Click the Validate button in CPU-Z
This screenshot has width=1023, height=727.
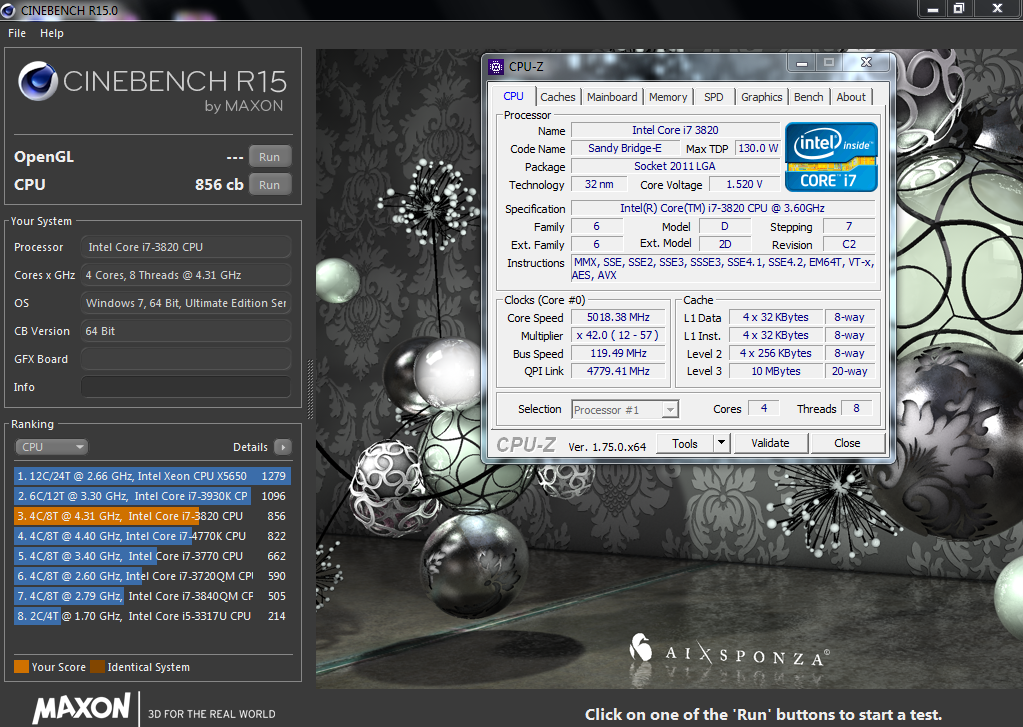[x=771, y=443]
